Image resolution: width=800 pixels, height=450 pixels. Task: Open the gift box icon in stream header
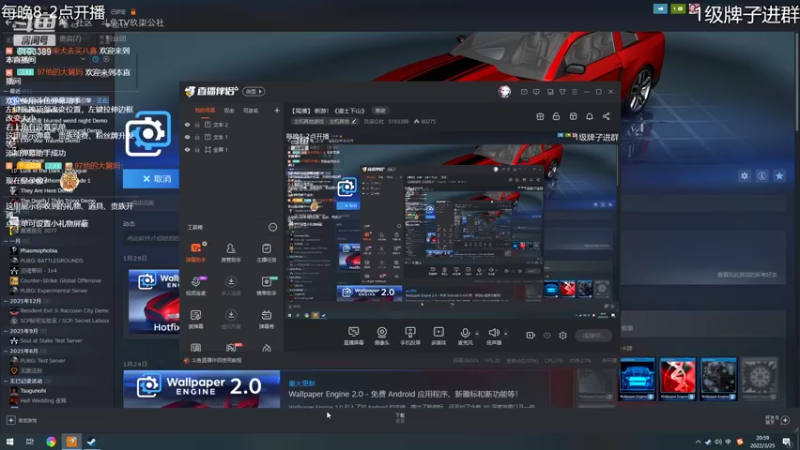(540, 116)
